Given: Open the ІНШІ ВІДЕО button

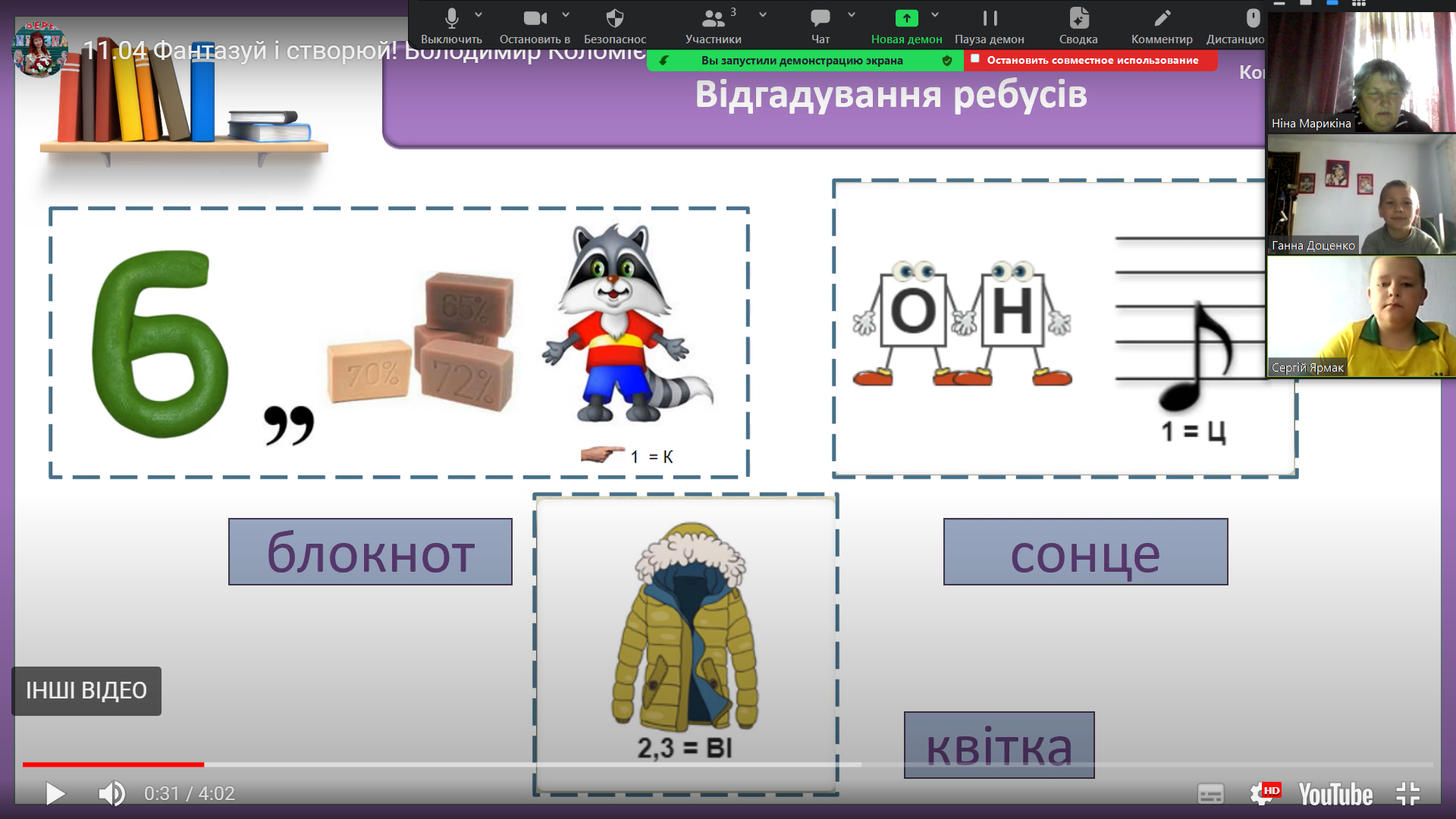Looking at the screenshot, I should [x=86, y=691].
